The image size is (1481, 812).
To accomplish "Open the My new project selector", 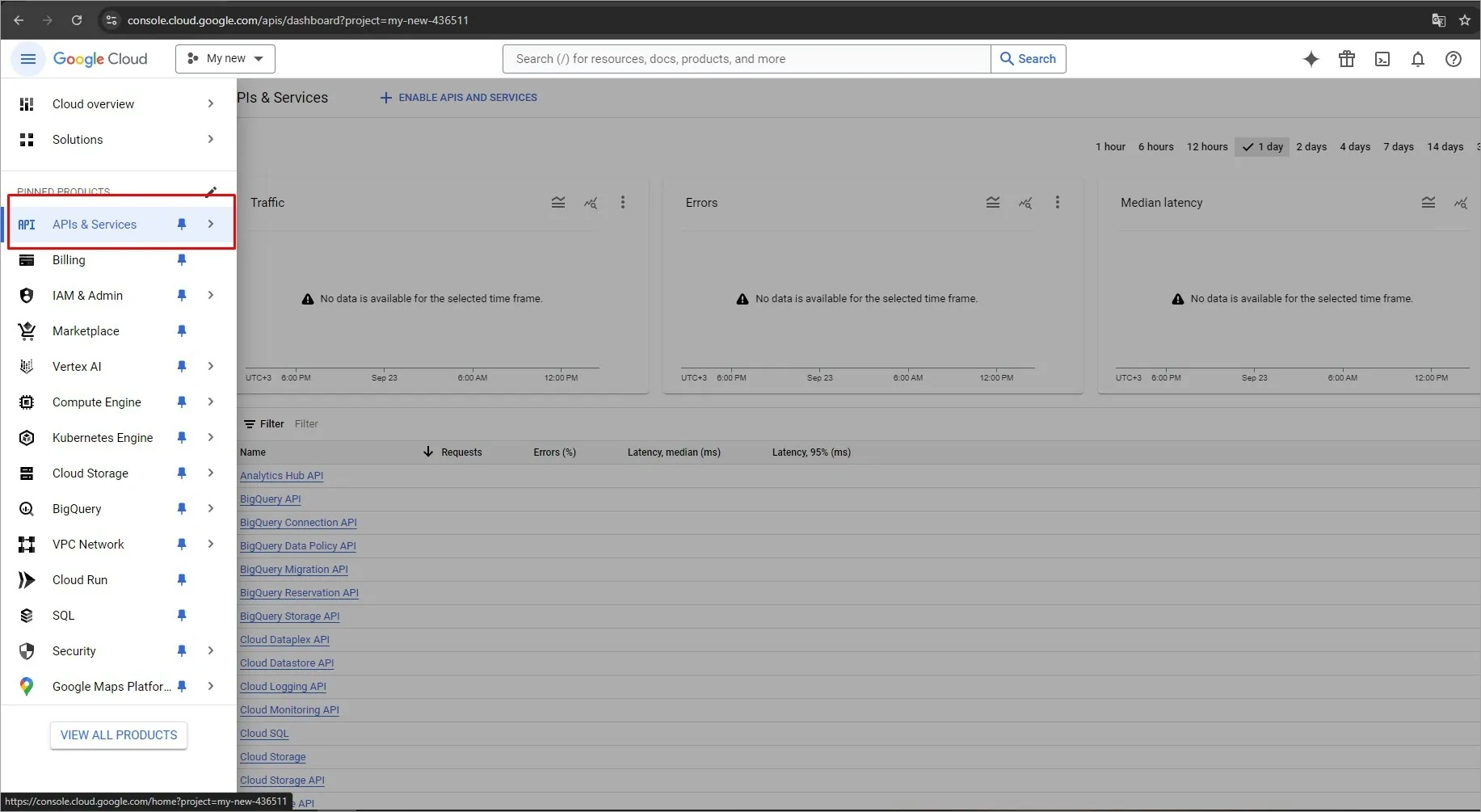I will [225, 58].
